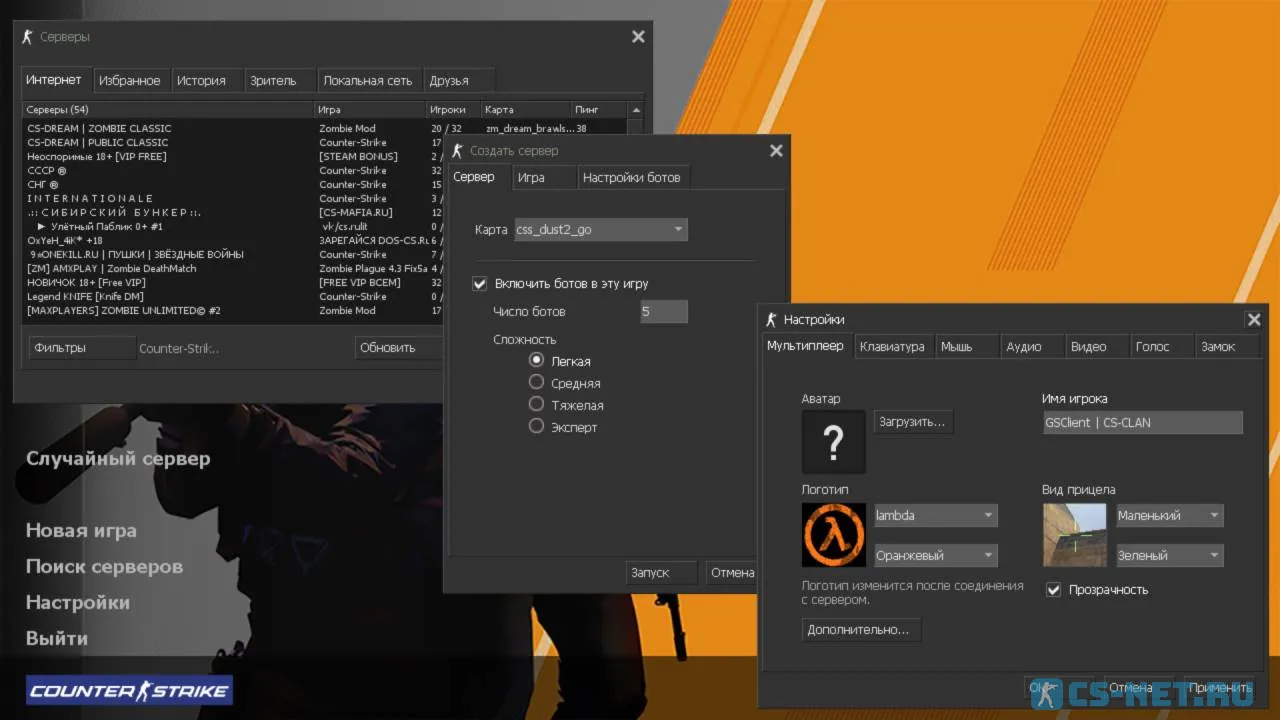Select CS-DREAM | ZOMBIE CLASSIC server row

click(325, 128)
